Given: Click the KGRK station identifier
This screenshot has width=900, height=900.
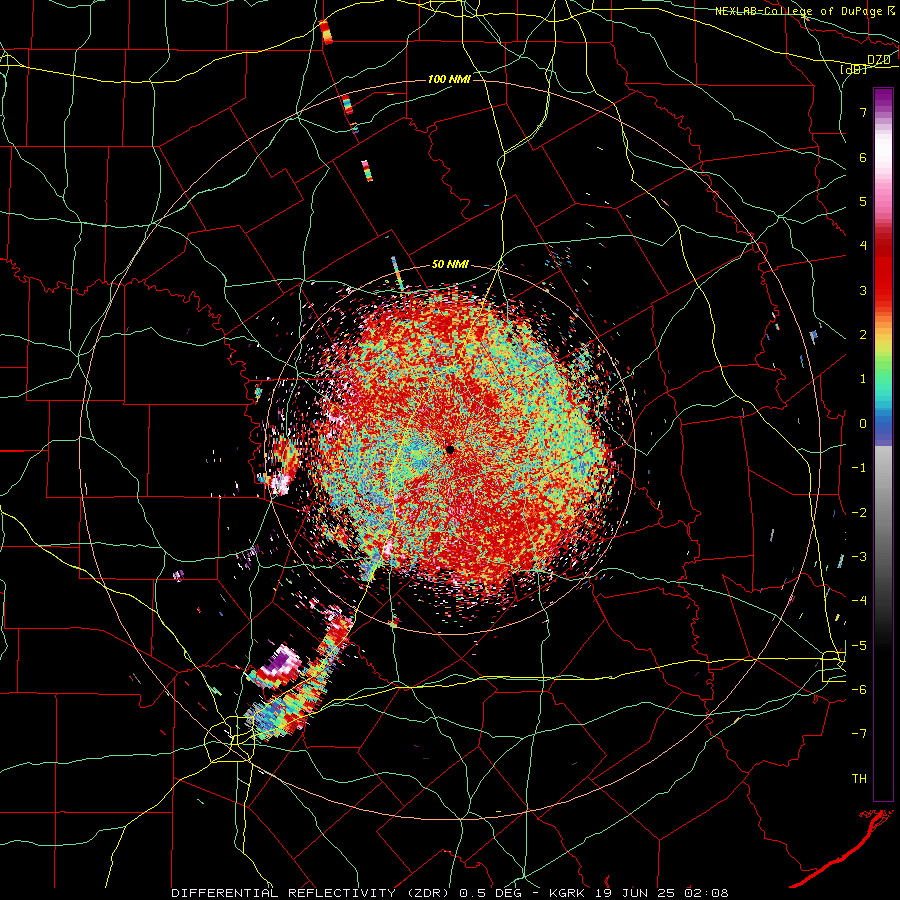Looking at the screenshot, I should coord(568,893).
